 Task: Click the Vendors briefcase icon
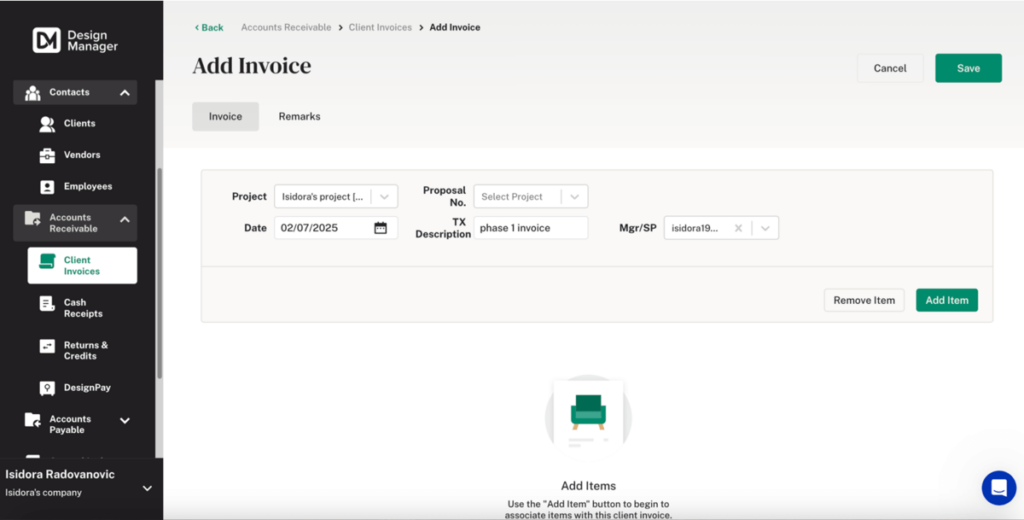coord(47,155)
